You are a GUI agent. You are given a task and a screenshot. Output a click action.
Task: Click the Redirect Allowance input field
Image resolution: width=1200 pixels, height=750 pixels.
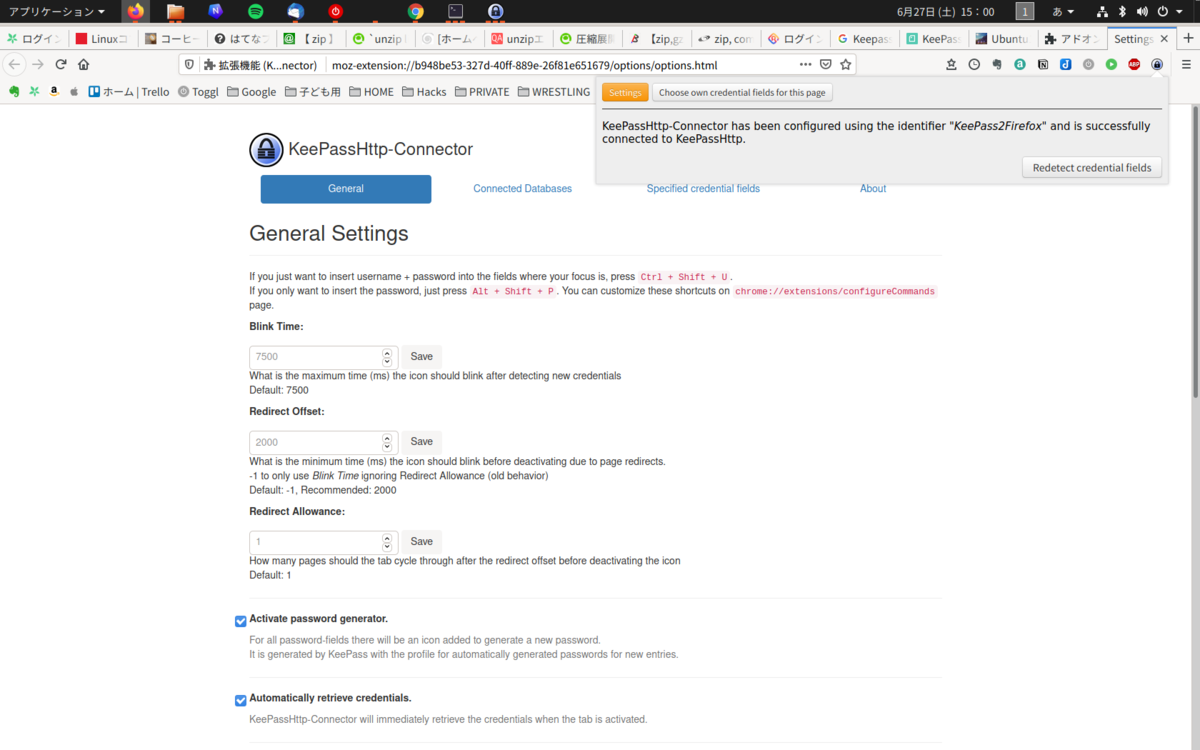click(323, 542)
